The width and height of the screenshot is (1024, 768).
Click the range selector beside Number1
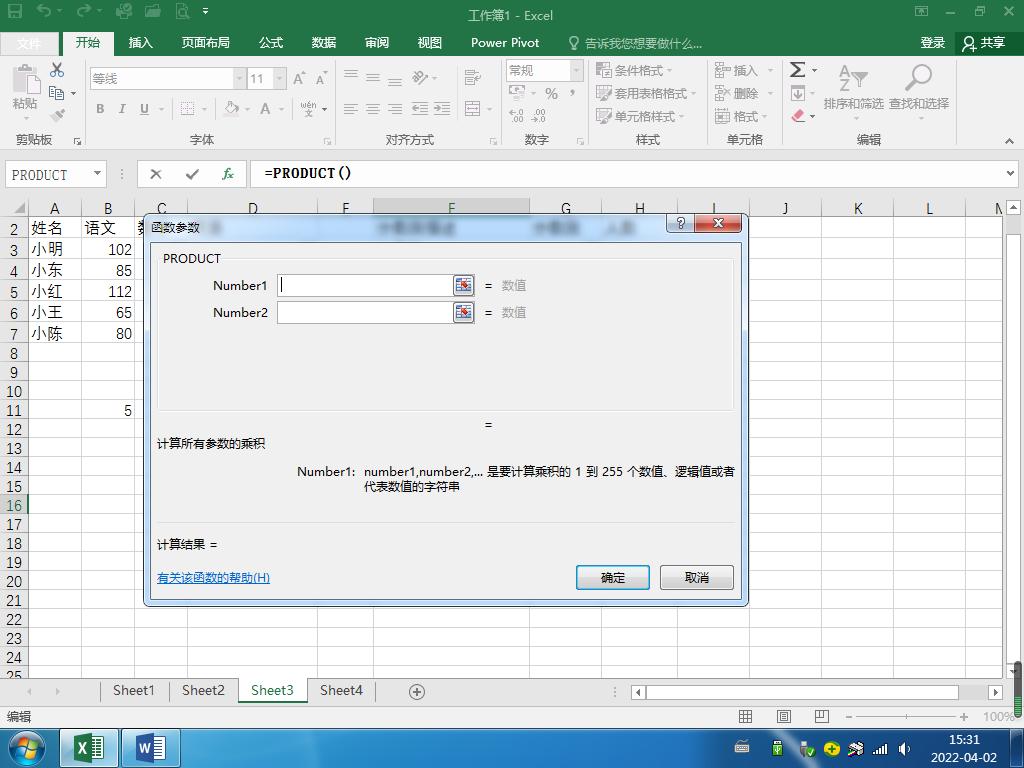tap(463, 285)
